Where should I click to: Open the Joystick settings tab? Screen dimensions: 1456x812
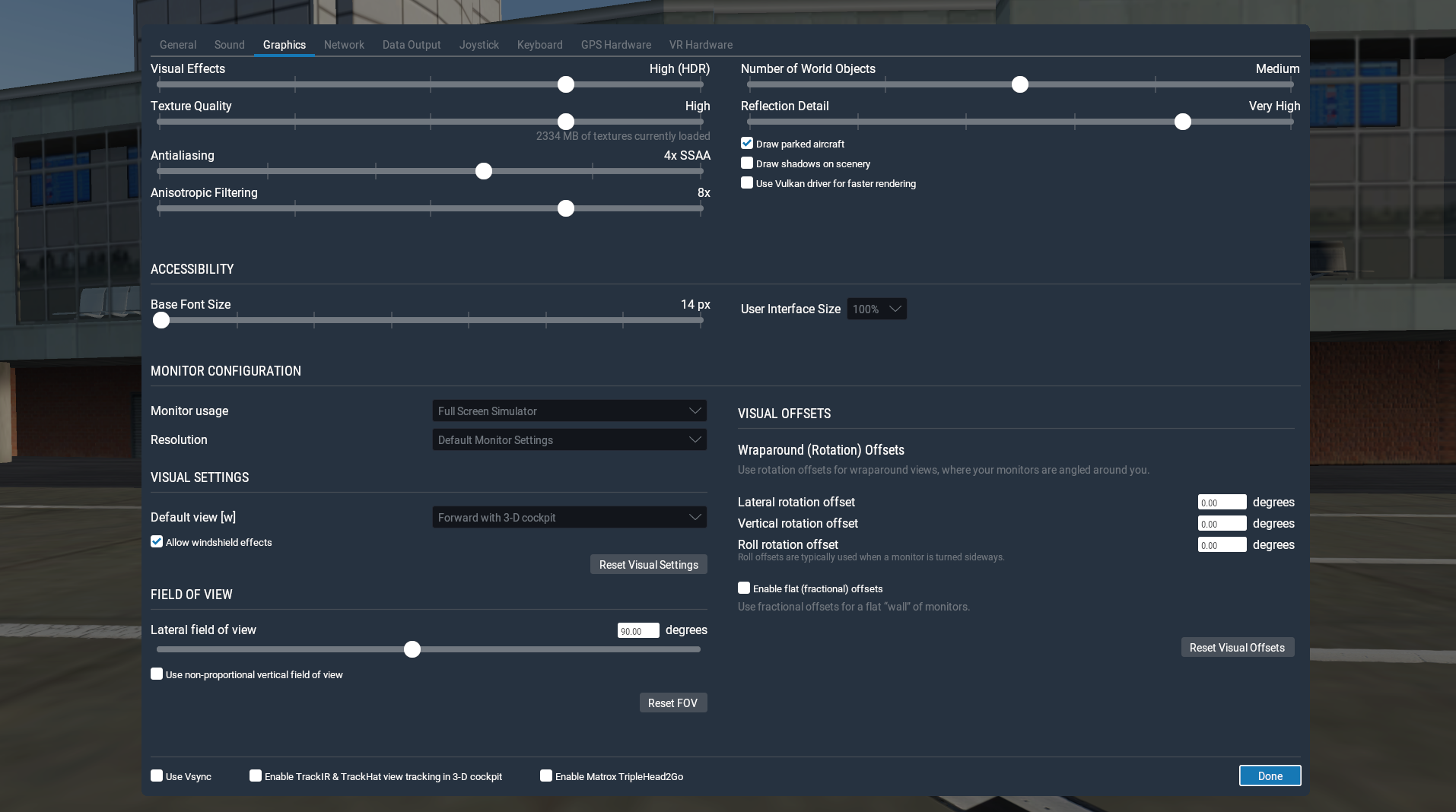[x=478, y=44]
